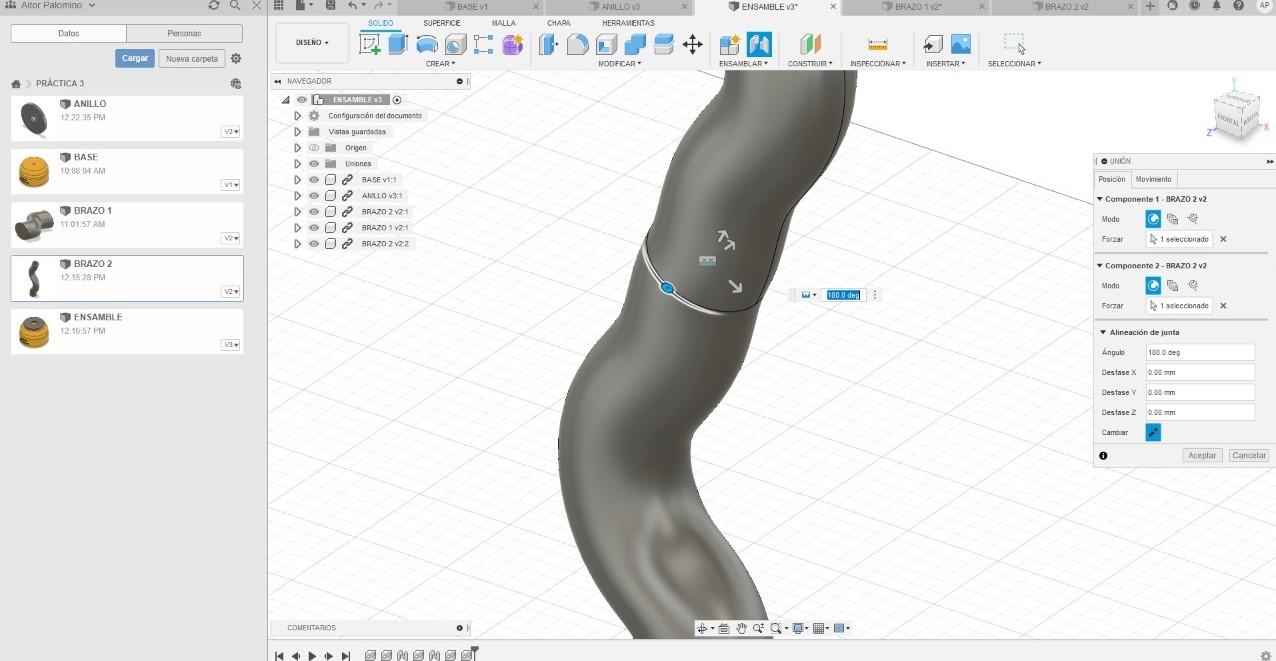Switch to Personas in data panel
Viewport: 1276px width, 661px height.
[x=184, y=34]
